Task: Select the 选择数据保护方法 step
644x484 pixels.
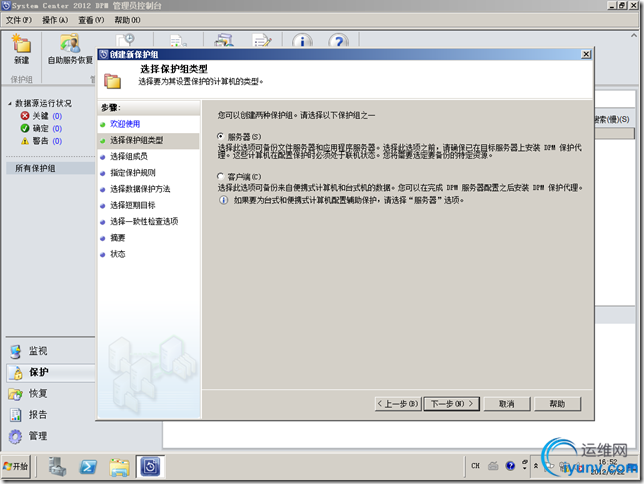Action: [x=140, y=189]
